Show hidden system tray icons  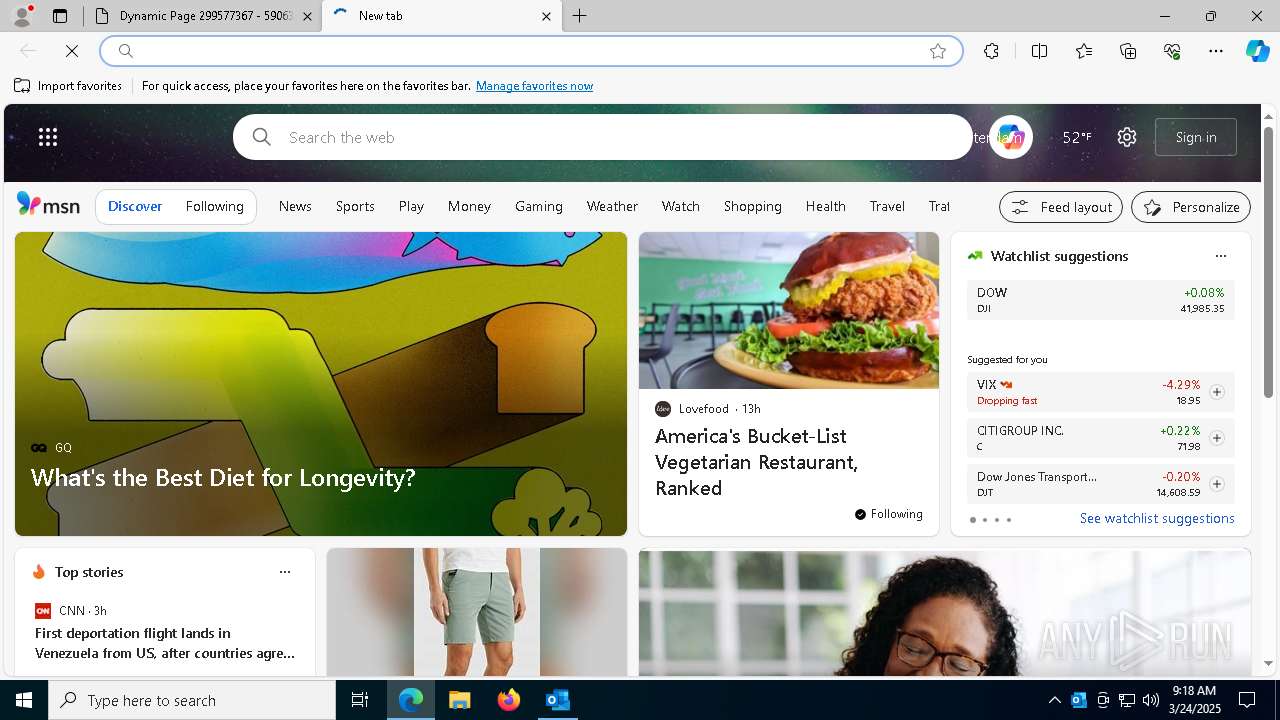point(1054,700)
